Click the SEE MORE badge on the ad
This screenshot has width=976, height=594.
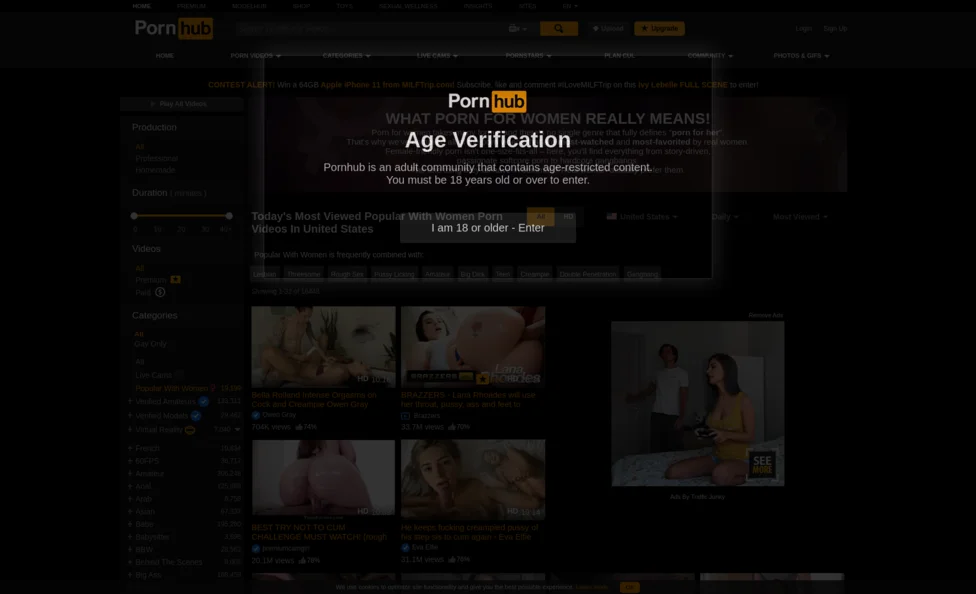[x=762, y=464]
